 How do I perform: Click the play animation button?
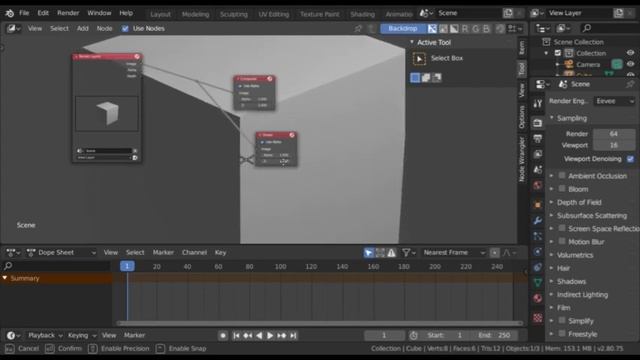tap(270, 336)
